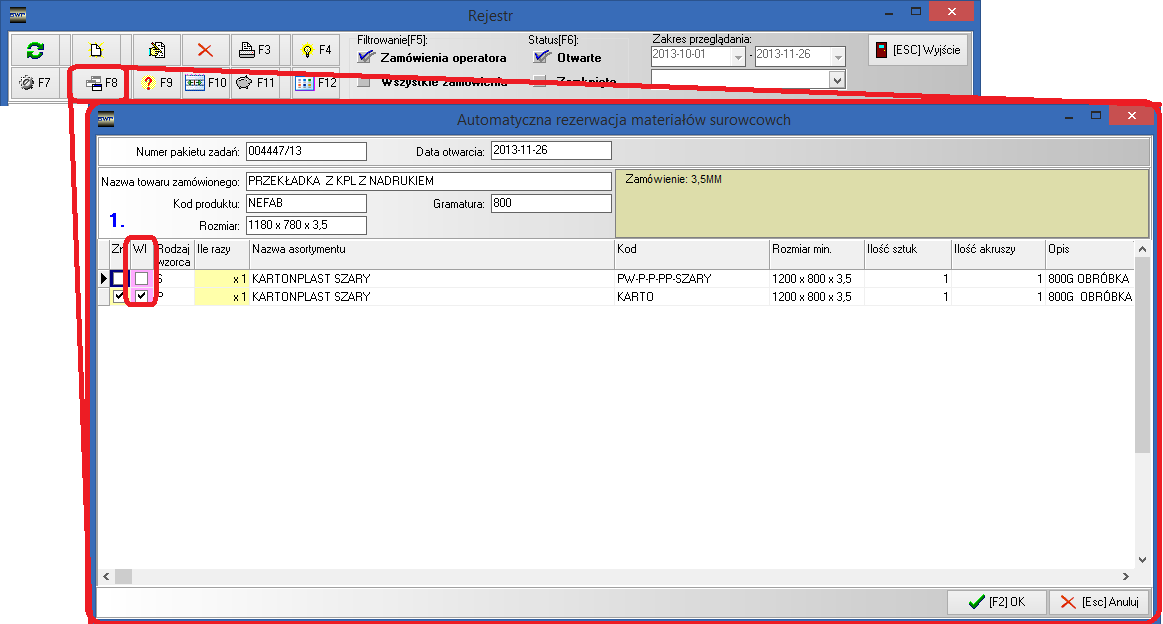Viewport: 1163px width, 624px height.
Task: Uncheck Wl checkbox in second KARTONPLAST row
Action: click(x=142, y=297)
